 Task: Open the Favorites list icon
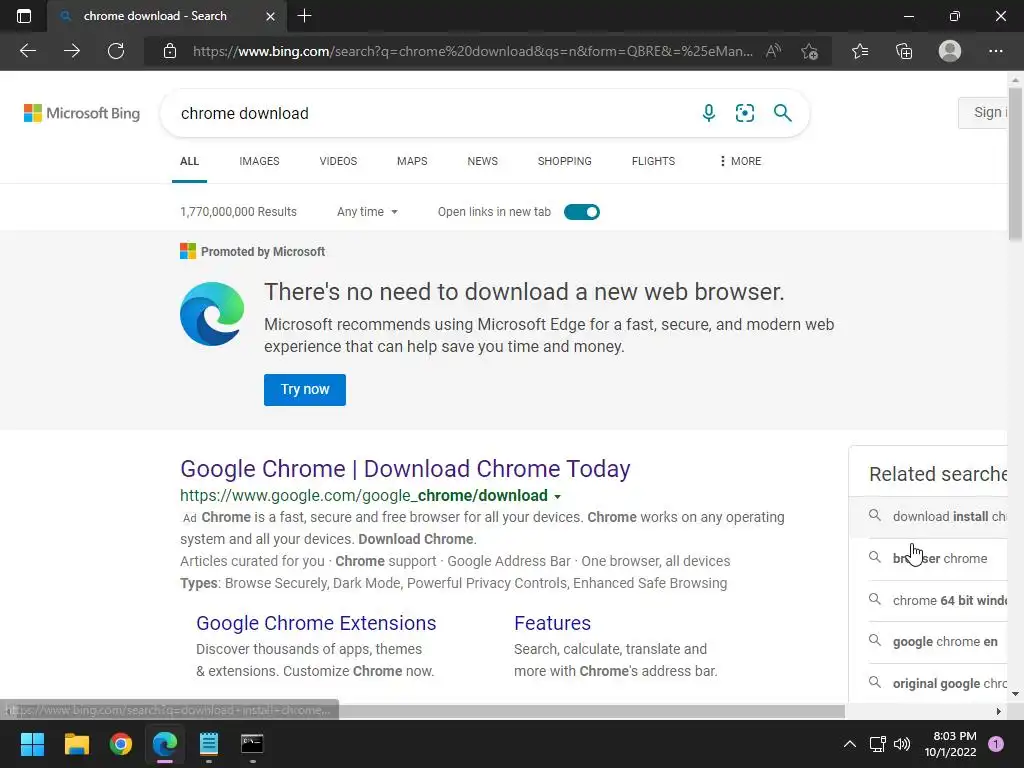pyautogui.click(x=860, y=51)
